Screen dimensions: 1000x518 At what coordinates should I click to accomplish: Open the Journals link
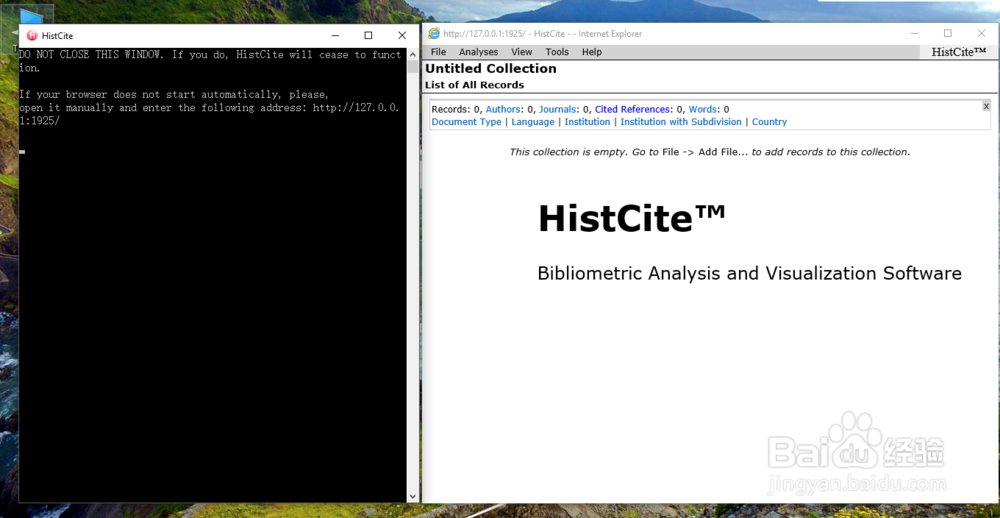[x=557, y=110]
